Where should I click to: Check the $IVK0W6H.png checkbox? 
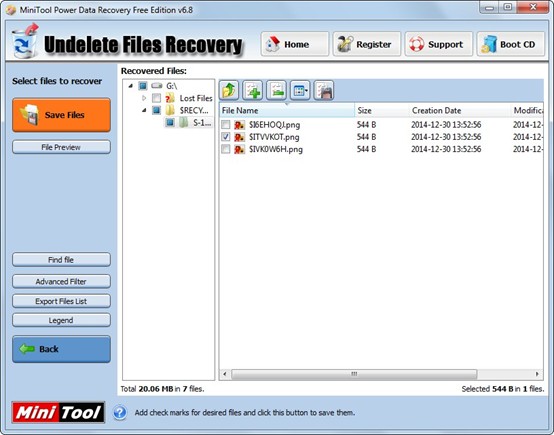click(x=225, y=149)
